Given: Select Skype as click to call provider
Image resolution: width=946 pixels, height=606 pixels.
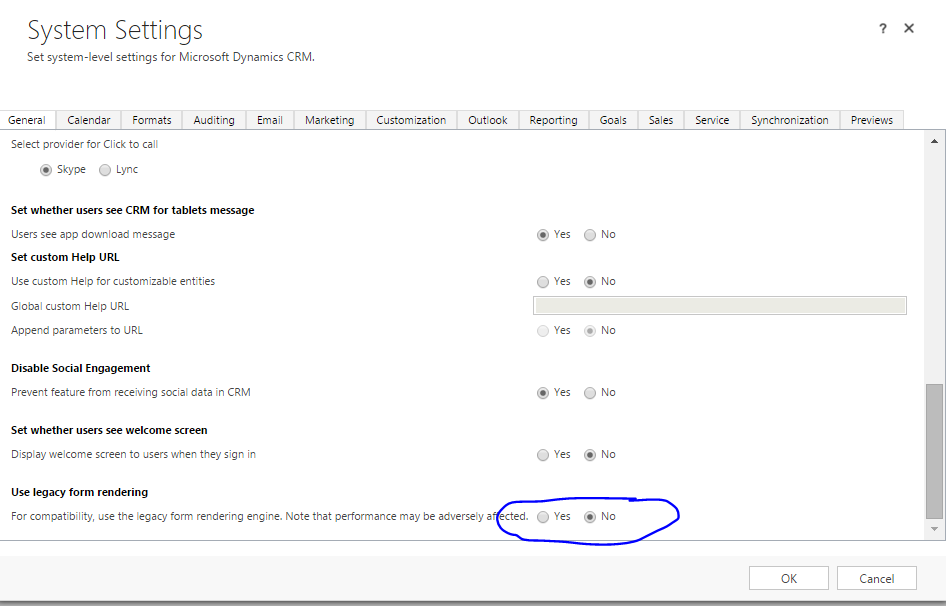Looking at the screenshot, I should [46, 170].
